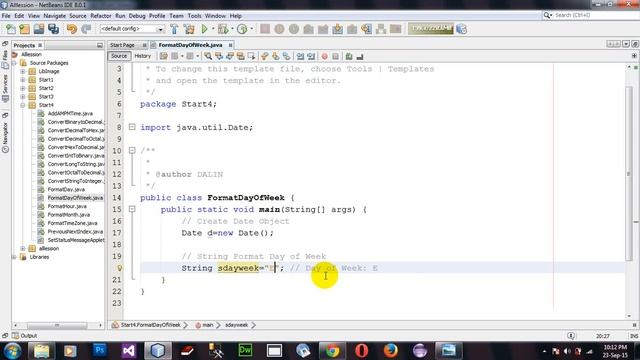The width and height of the screenshot is (640, 360).
Task: Click the lightbulb hint on line 20
Action: (x=119, y=268)
